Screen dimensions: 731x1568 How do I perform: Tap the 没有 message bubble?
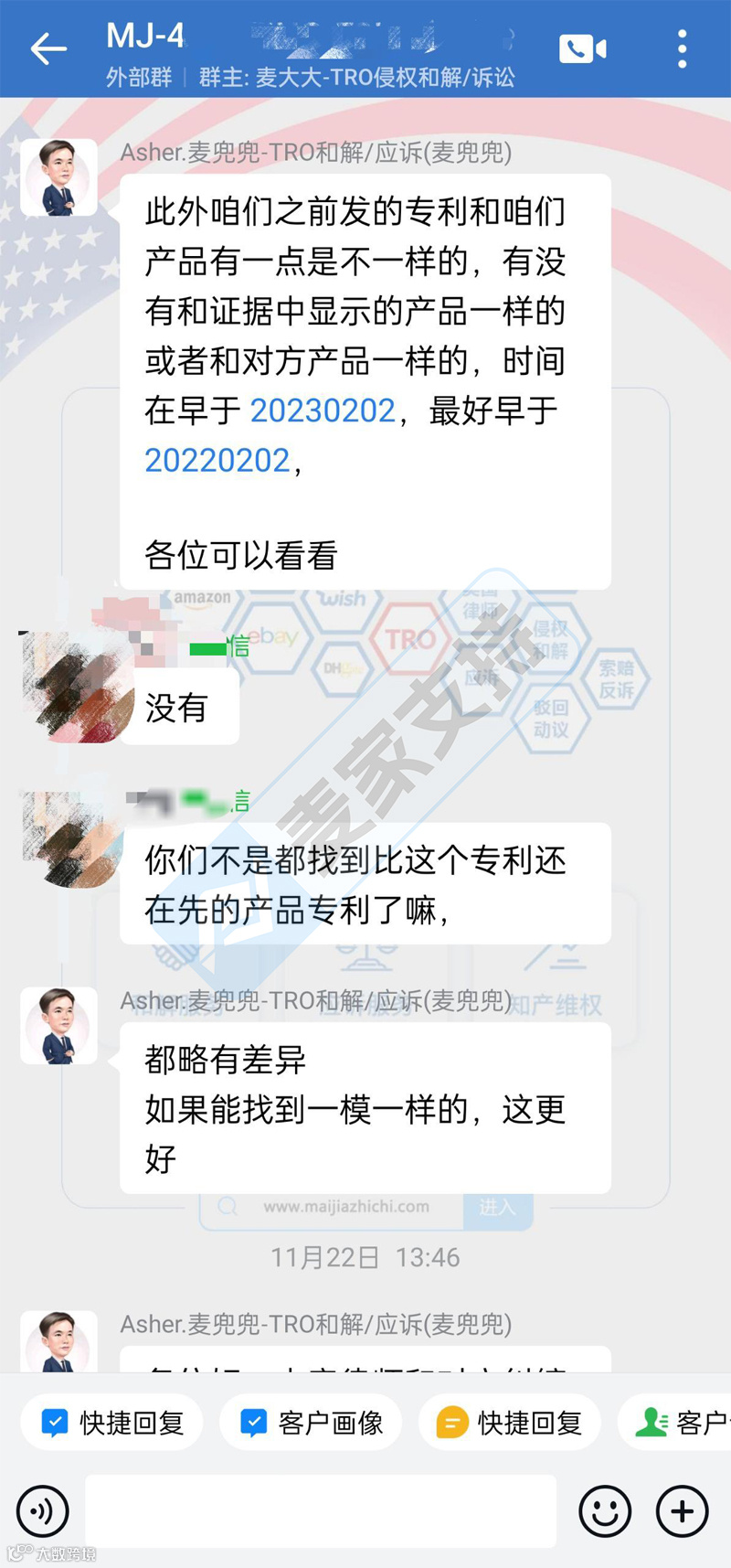(x=180, y=707)
